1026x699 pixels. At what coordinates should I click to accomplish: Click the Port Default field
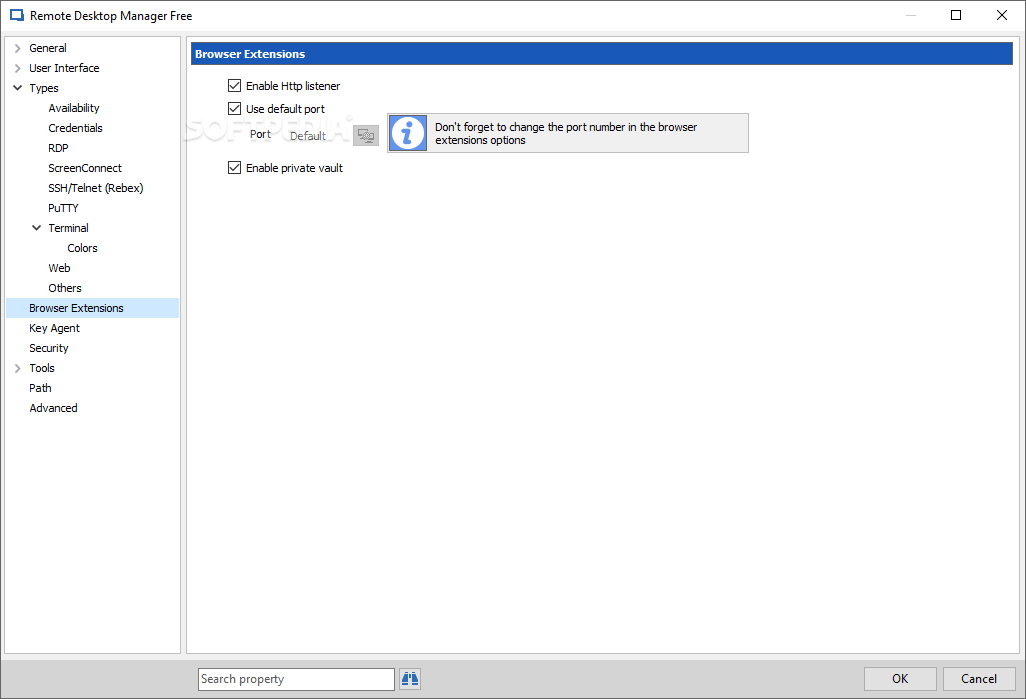[319, 135]
